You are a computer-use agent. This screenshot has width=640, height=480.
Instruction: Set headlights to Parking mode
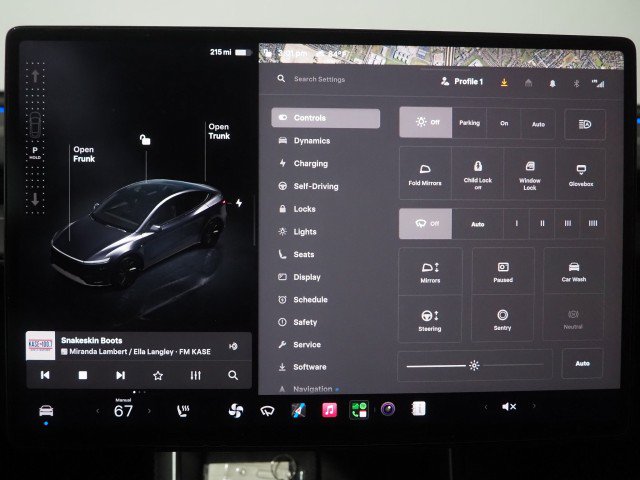pyautogui.click(x=469, y=123)
